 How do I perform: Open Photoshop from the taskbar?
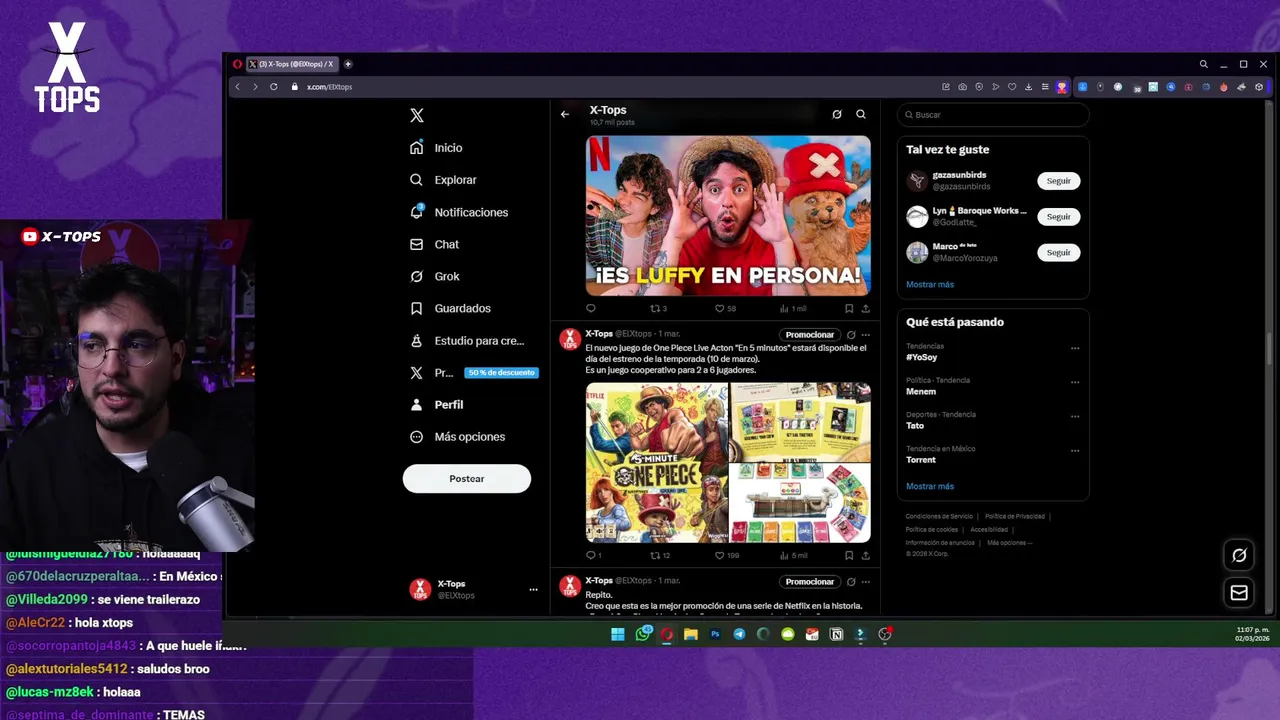715,634
